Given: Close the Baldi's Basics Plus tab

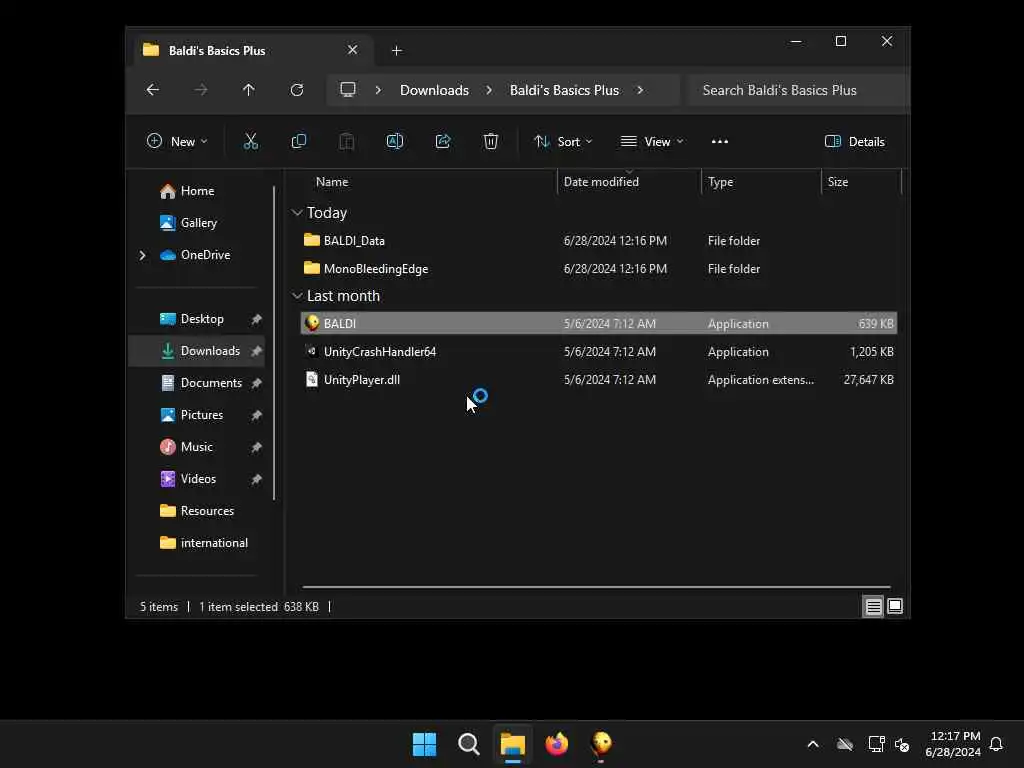Looking at the screenshot, I should (353, 50).
